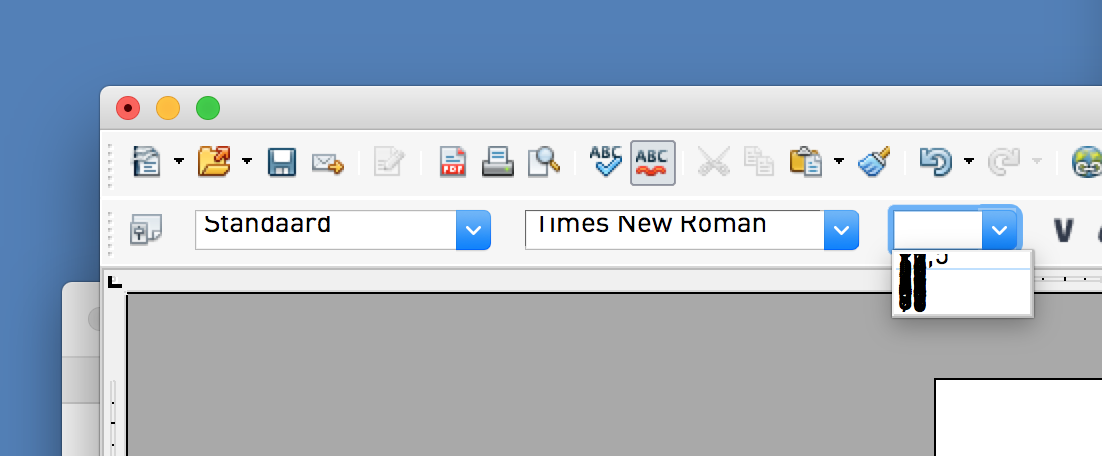1102x456 pixels.
Task: Select the Clone Formatting paintbrush
Action: (x=874, y=161)
